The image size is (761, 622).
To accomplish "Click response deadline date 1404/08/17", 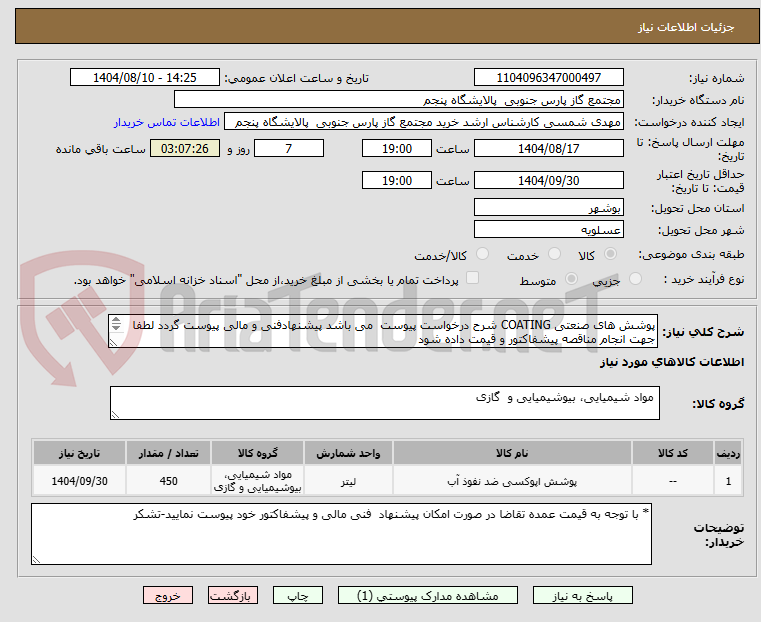I will pos(548,148).
